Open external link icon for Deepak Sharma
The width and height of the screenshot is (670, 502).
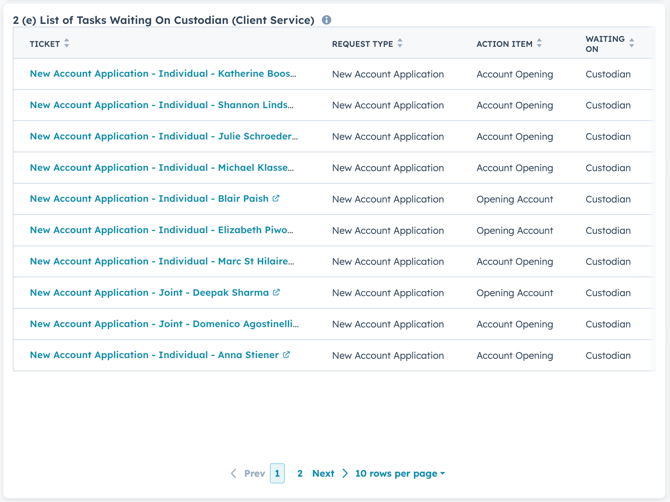[276, 292]
